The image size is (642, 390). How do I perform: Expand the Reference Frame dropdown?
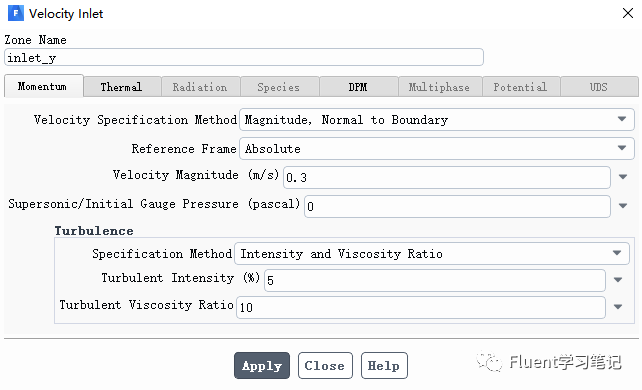tap(436, 149)
